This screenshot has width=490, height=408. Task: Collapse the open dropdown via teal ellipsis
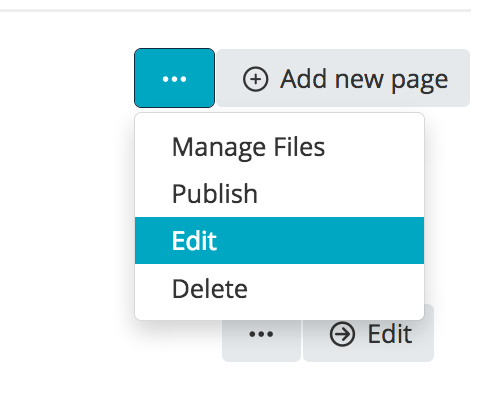pyautogui.click(x=174, y=78)
